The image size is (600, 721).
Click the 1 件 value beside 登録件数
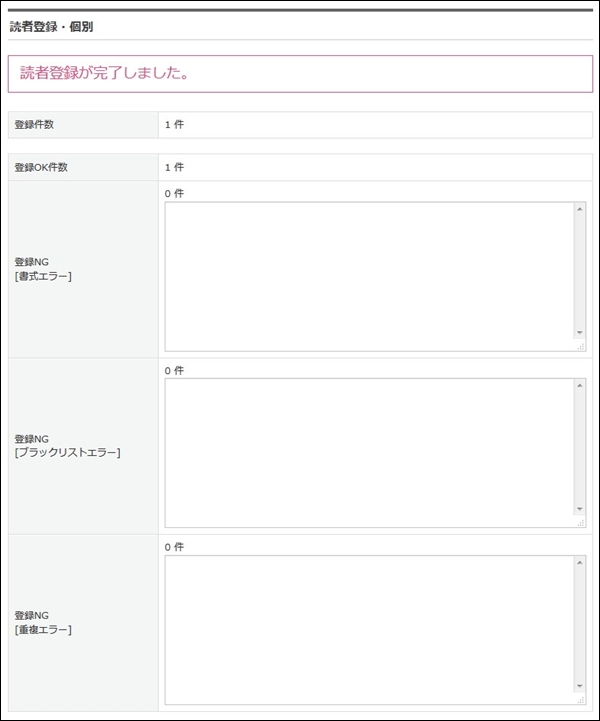174,125
